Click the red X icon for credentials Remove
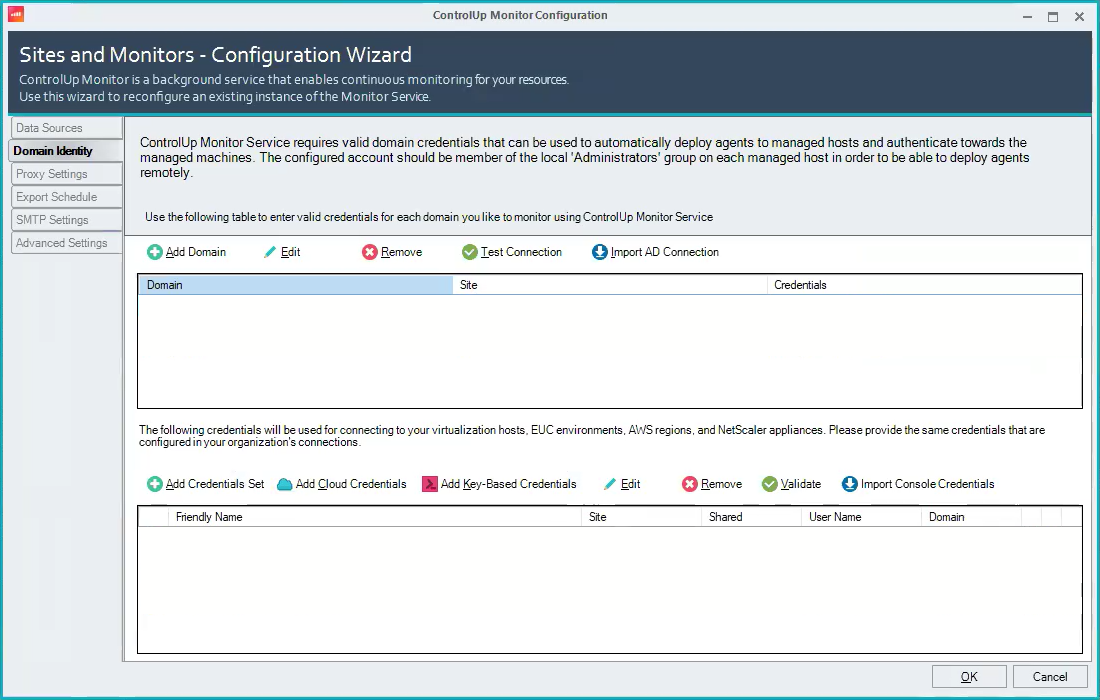This screenshot has height=700, width=1100. point(690,484)
